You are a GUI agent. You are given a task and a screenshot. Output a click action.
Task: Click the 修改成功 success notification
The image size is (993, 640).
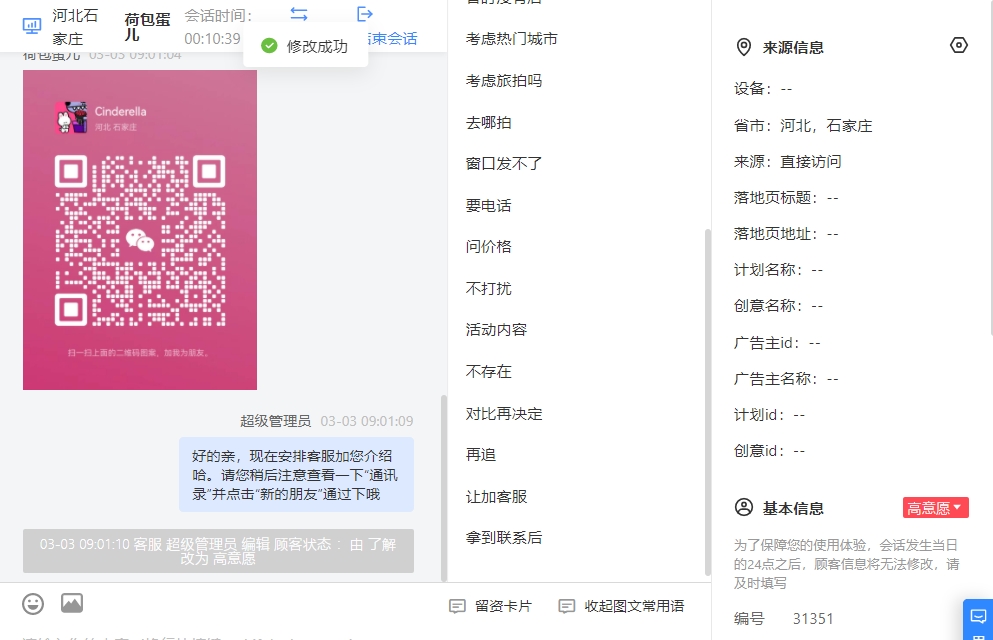(x=305, y=46)
